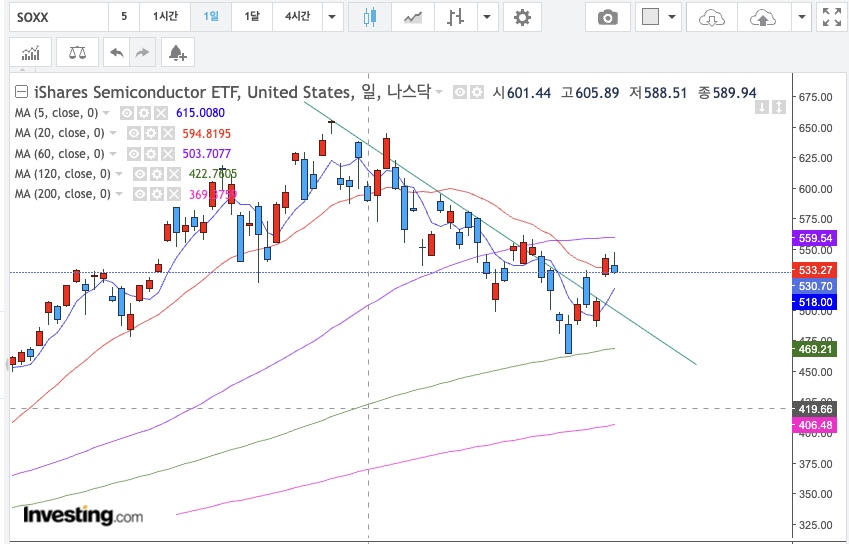Hide the MA (60, close, 0) line
The image size is (849, 544).
pyautogui.click(x=134, y=154)
